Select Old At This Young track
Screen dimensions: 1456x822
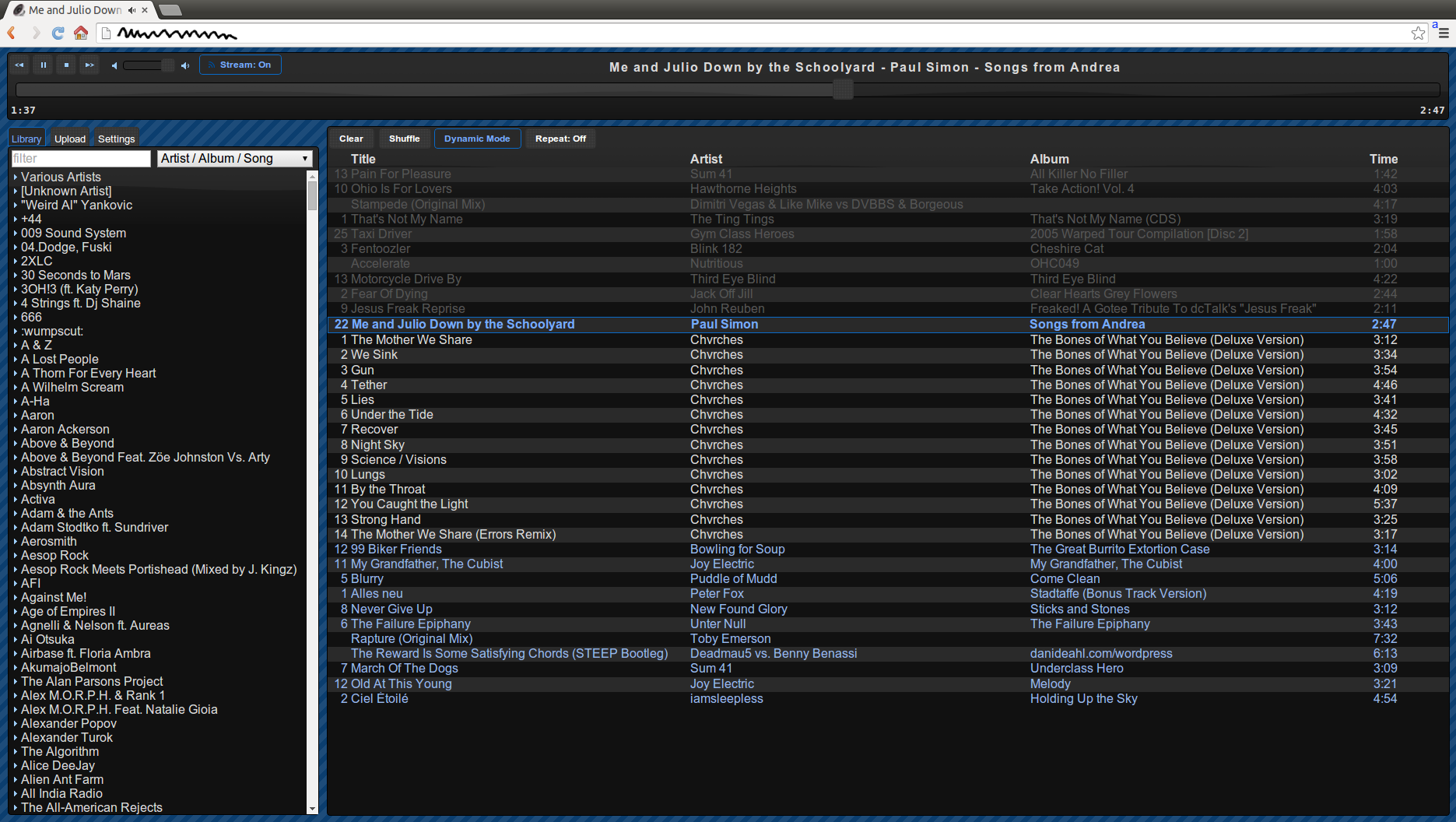(888, 683)
